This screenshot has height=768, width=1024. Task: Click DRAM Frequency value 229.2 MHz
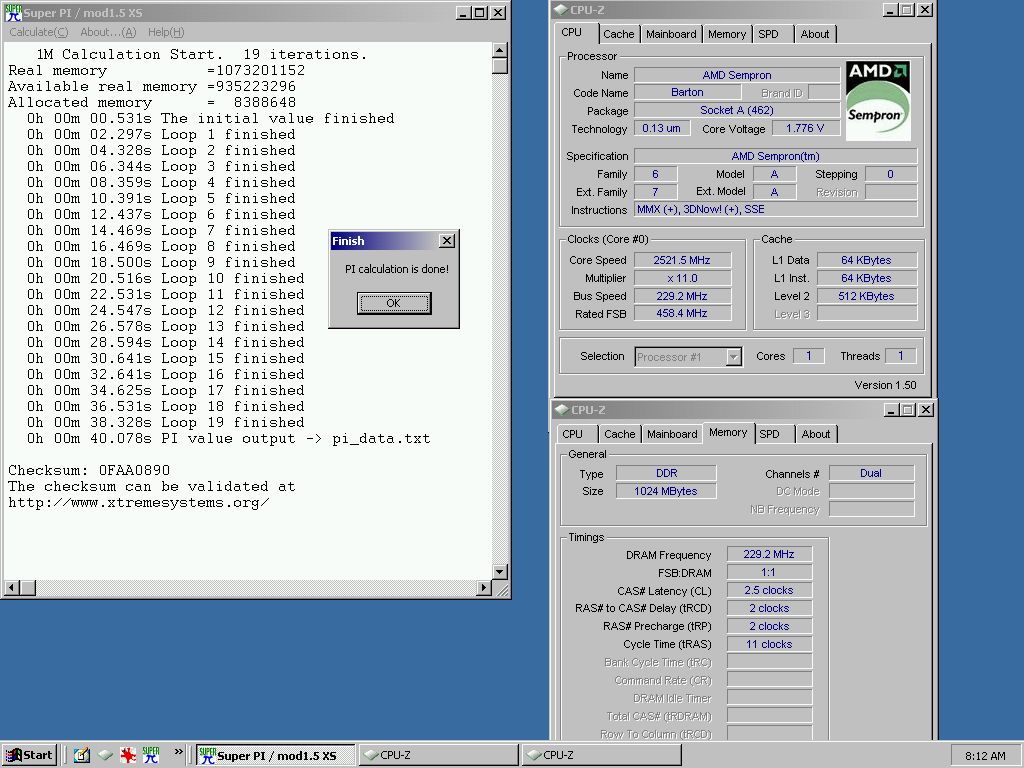coord(769,554)
